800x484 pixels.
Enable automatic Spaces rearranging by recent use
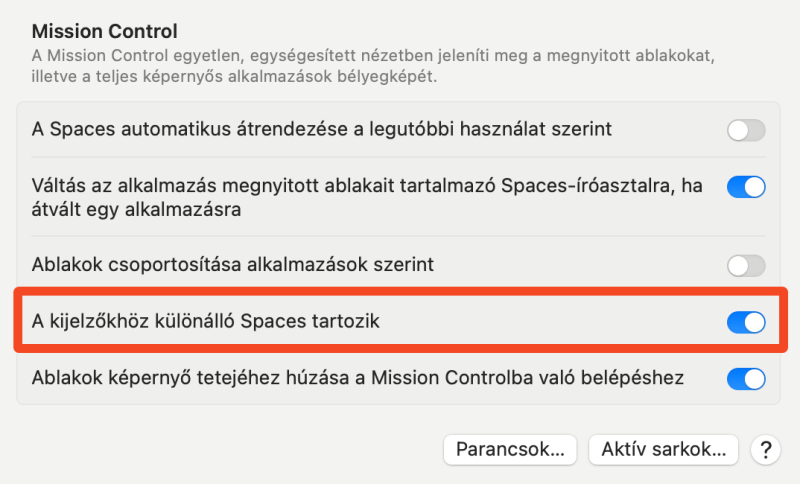pyautogui.click(x=746, y=130)
